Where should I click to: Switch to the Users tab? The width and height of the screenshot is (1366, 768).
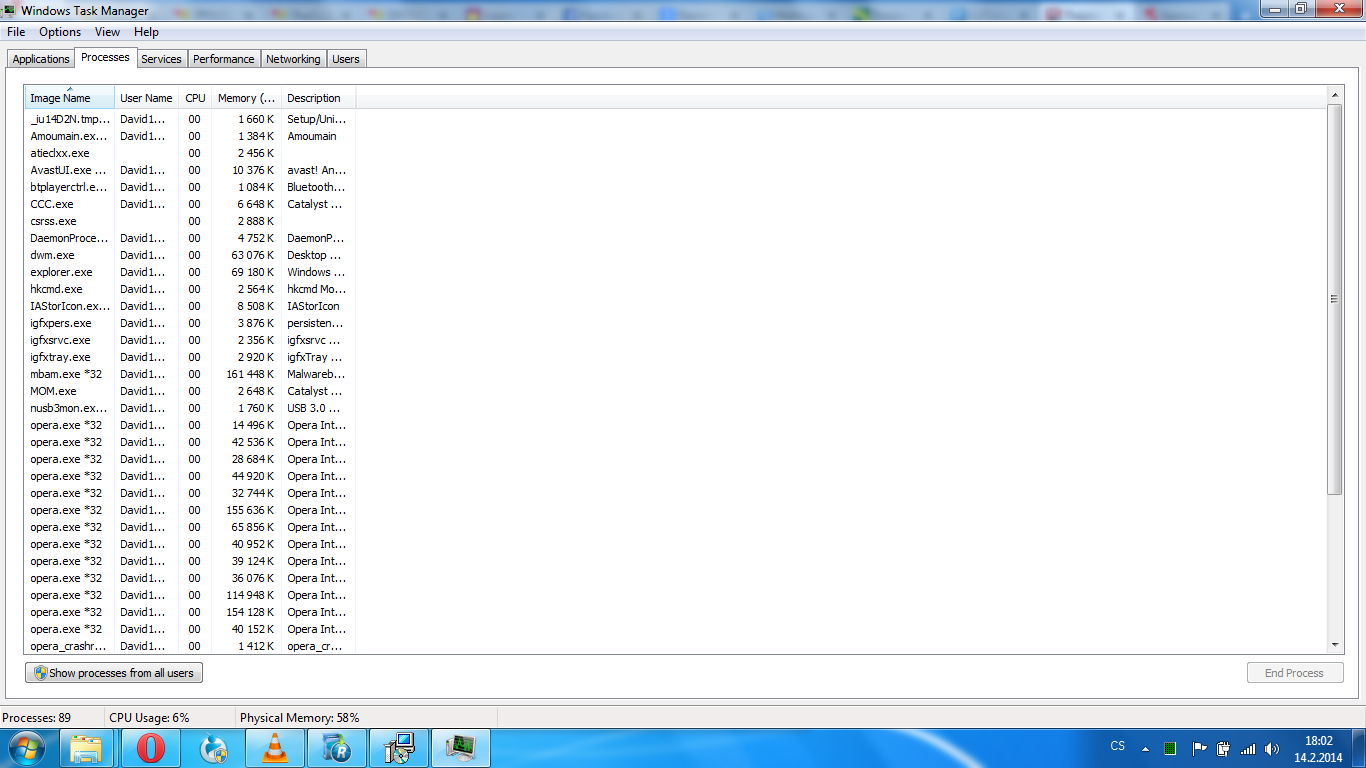346,59
